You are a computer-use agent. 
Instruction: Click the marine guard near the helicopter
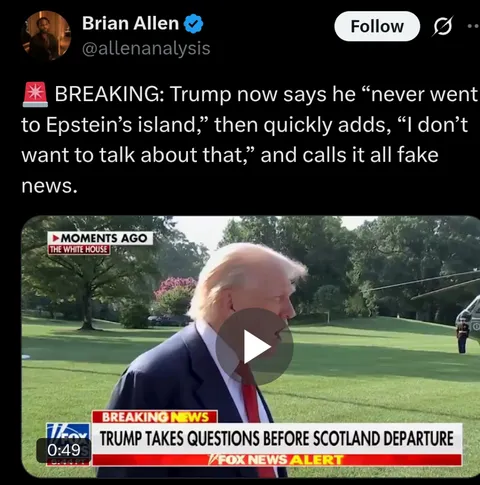pyautogui.click(x=462, y=337)
